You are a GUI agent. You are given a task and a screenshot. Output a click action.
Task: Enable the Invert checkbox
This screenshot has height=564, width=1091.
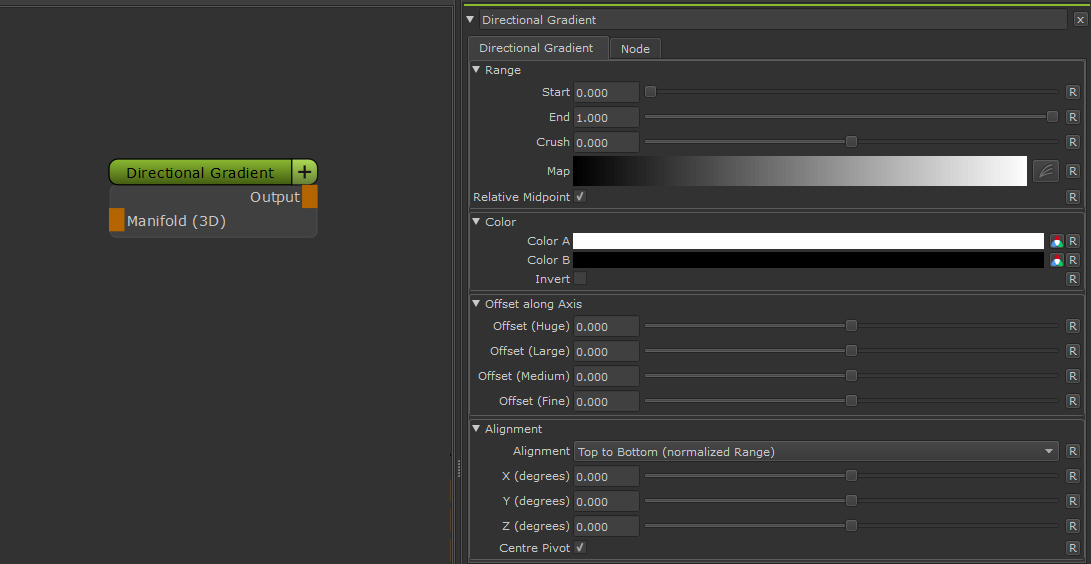[580, 279]
